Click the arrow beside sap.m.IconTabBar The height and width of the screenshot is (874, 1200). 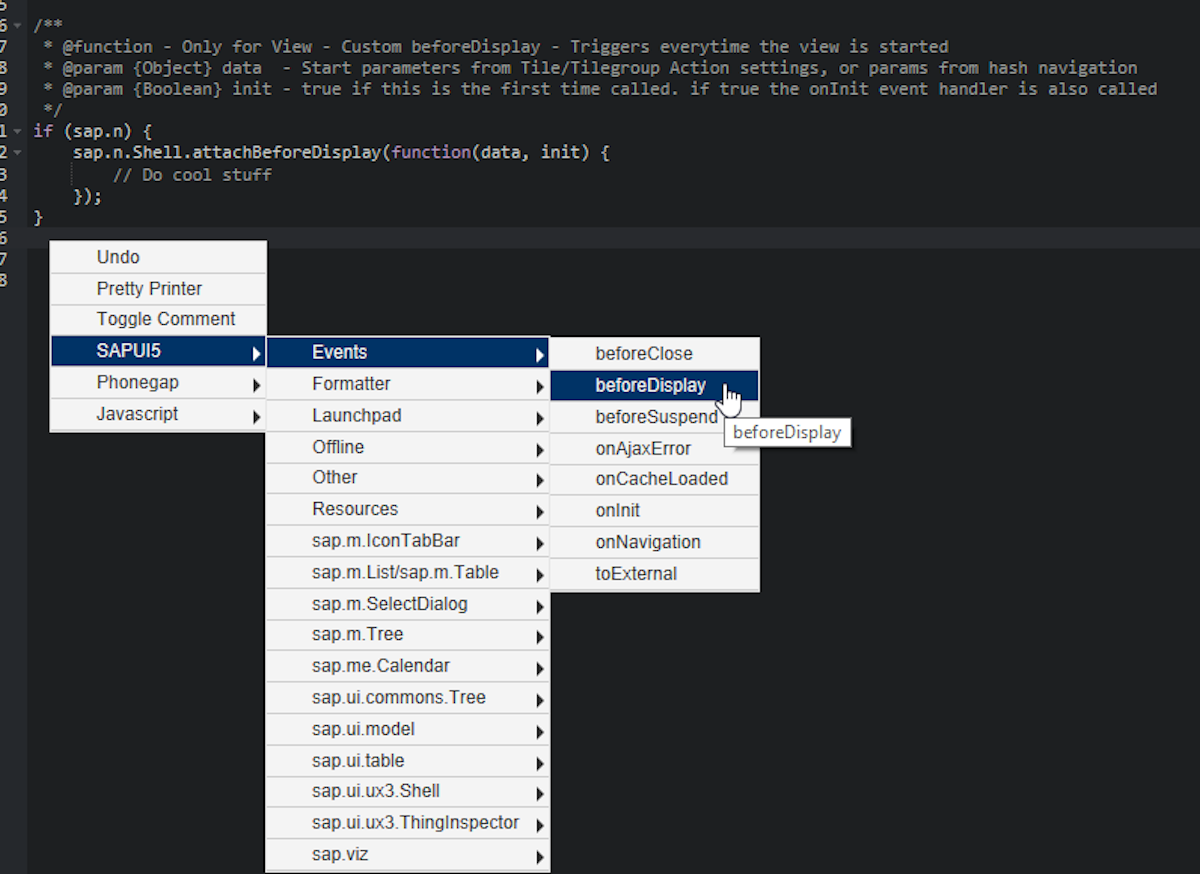pos(540,544)
